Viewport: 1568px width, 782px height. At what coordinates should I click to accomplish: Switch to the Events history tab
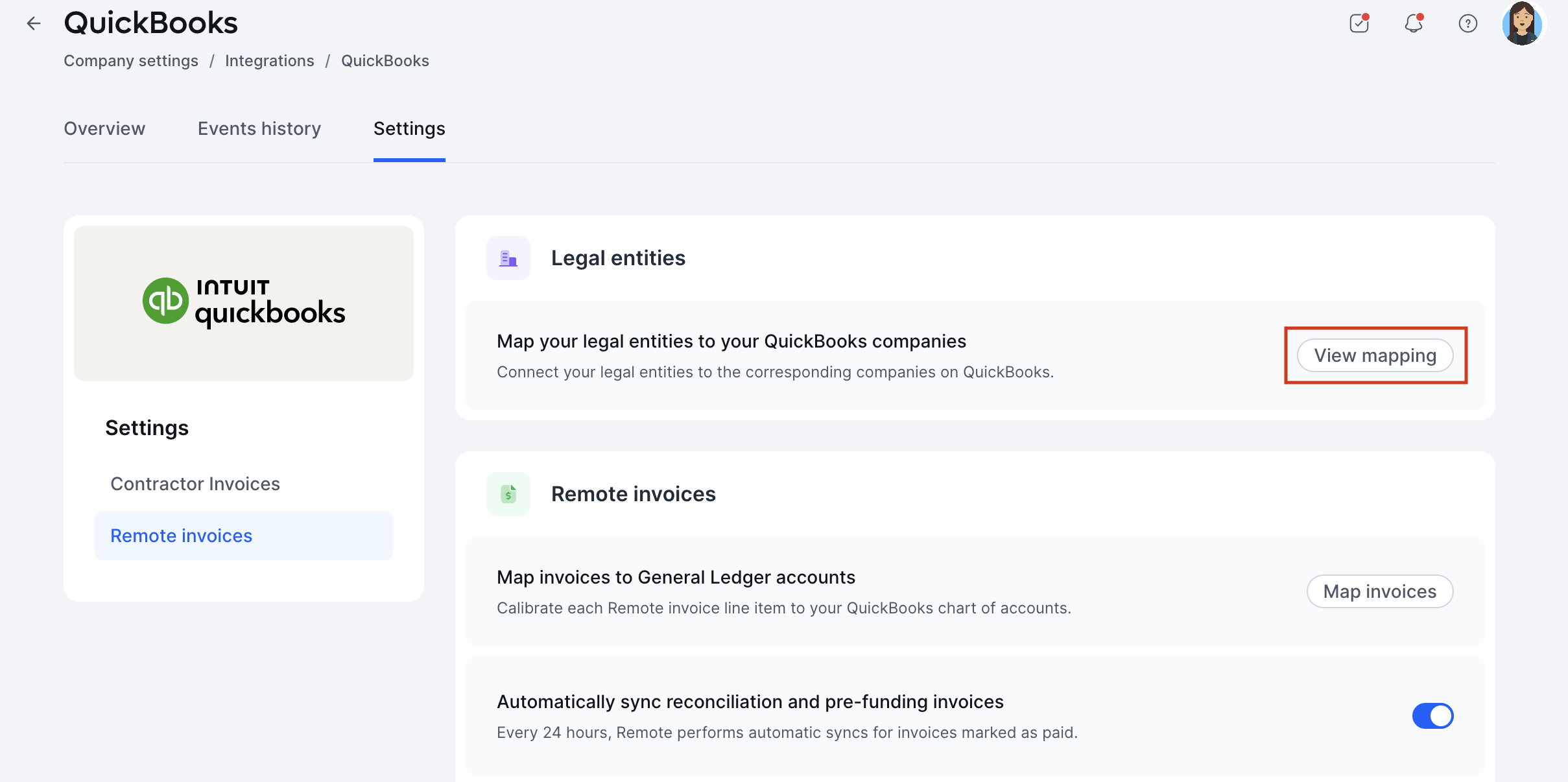(259, 128)
